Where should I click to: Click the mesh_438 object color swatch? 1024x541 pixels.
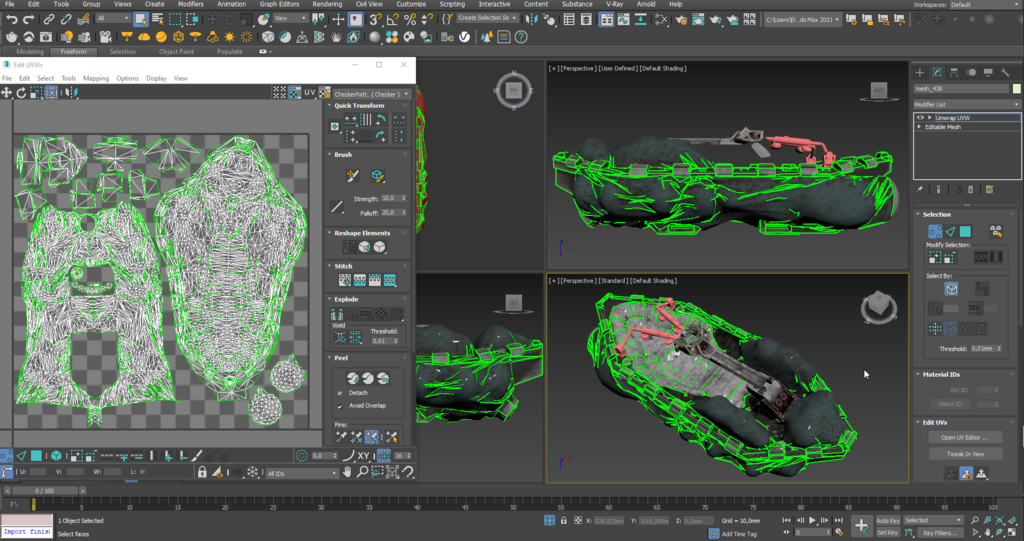coord(1016,89)
